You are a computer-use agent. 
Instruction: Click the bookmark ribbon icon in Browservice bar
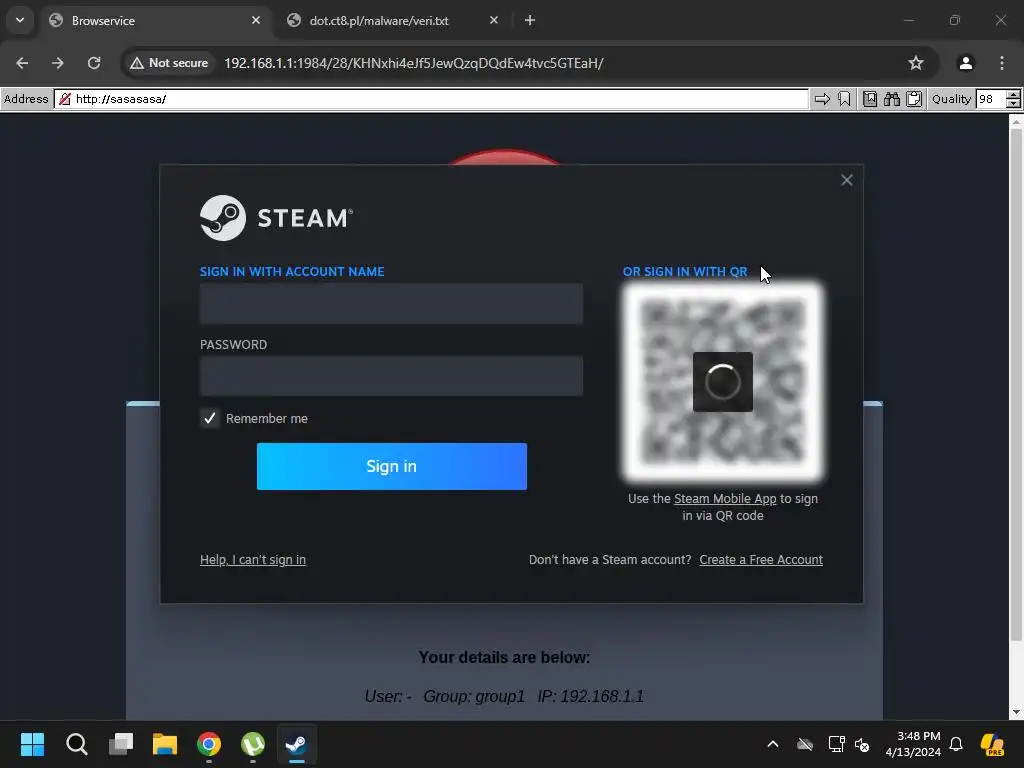pyautogui.click(x=844, y=99)
